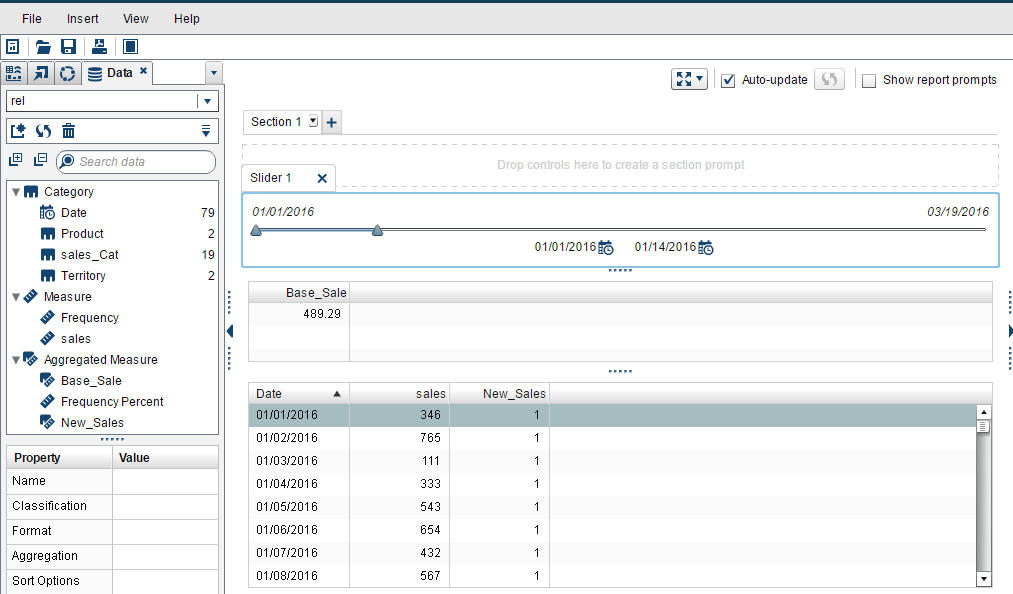Click the Product category item icon
The image size is (1013, 594).
(x=48, y=234)
